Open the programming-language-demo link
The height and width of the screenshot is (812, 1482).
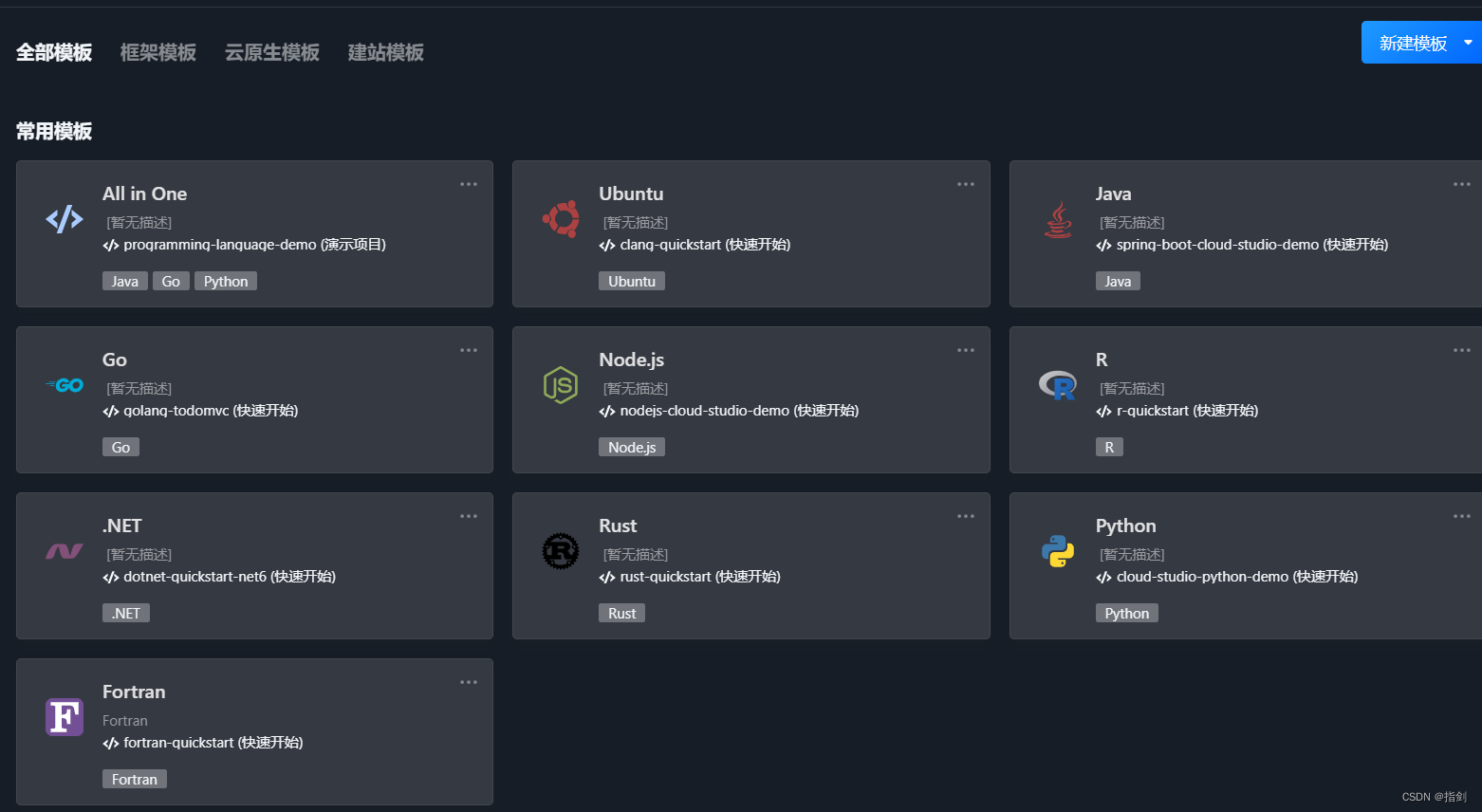[x=244, y=245]
